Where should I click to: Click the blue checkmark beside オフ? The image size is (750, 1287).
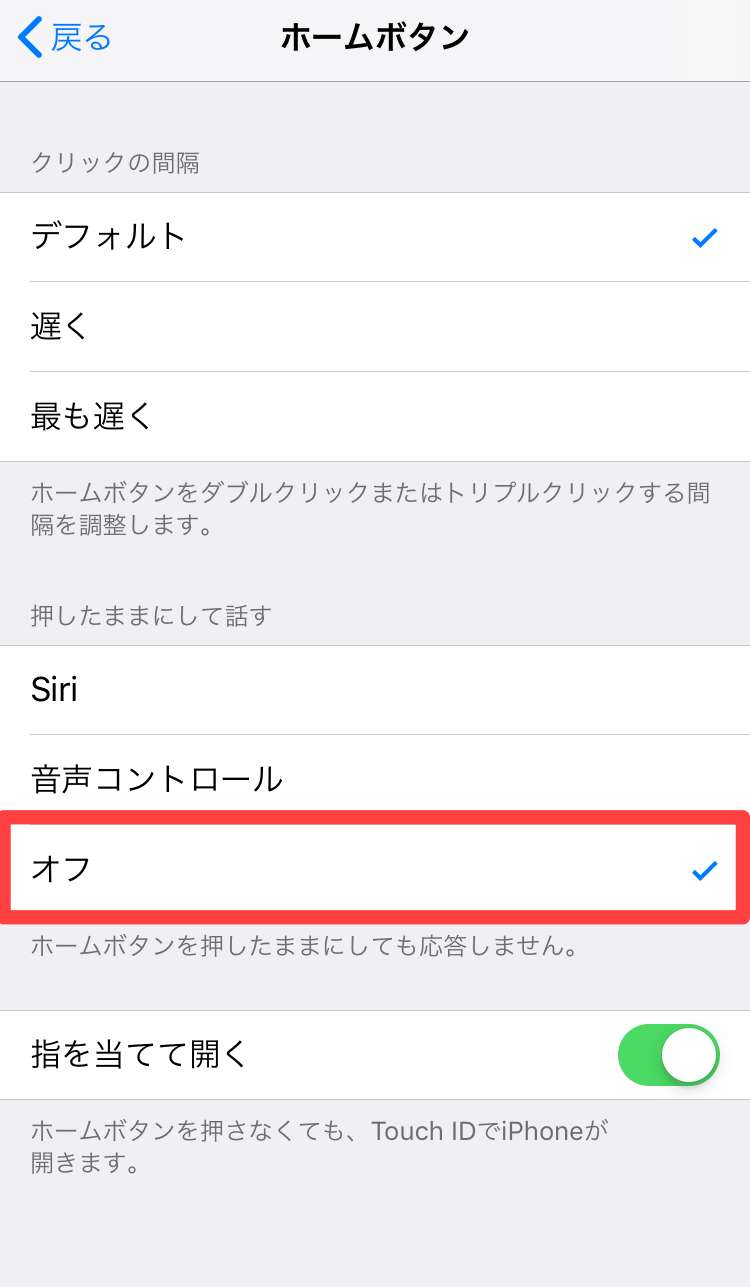[x=705, y=870]
